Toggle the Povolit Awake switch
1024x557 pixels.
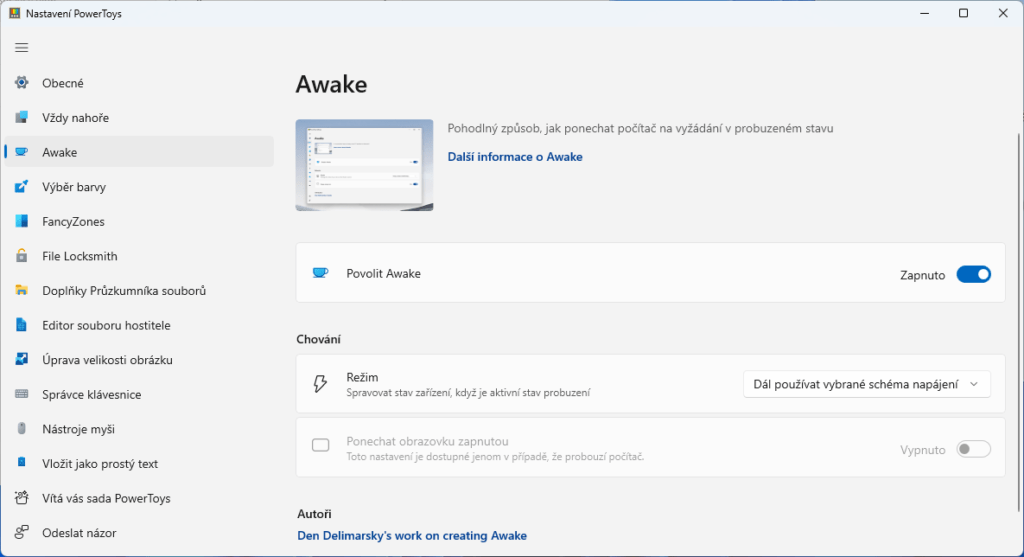coord(974,274)
